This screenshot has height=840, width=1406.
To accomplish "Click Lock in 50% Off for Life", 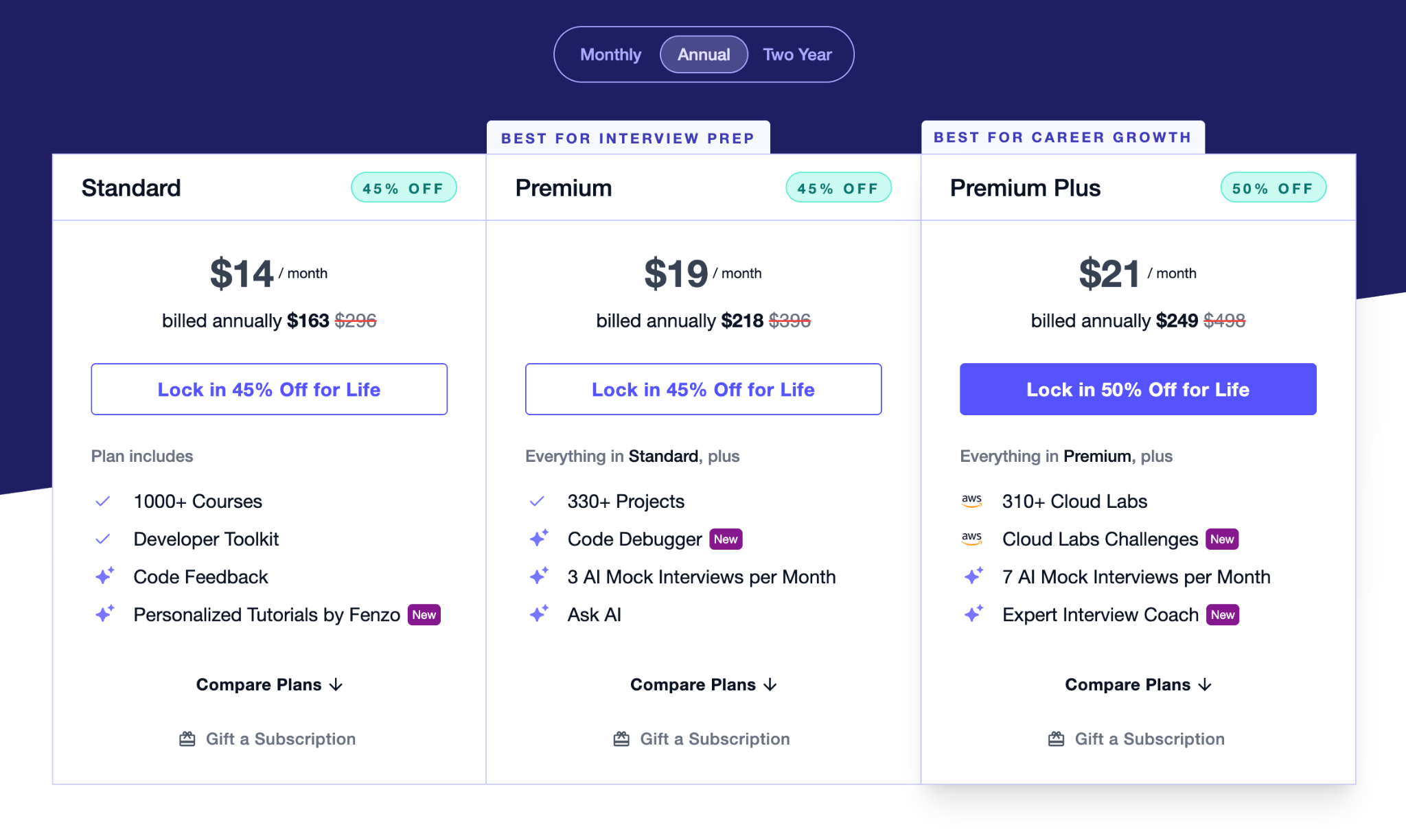I will pyautogui.click(x=1138, y=389).
